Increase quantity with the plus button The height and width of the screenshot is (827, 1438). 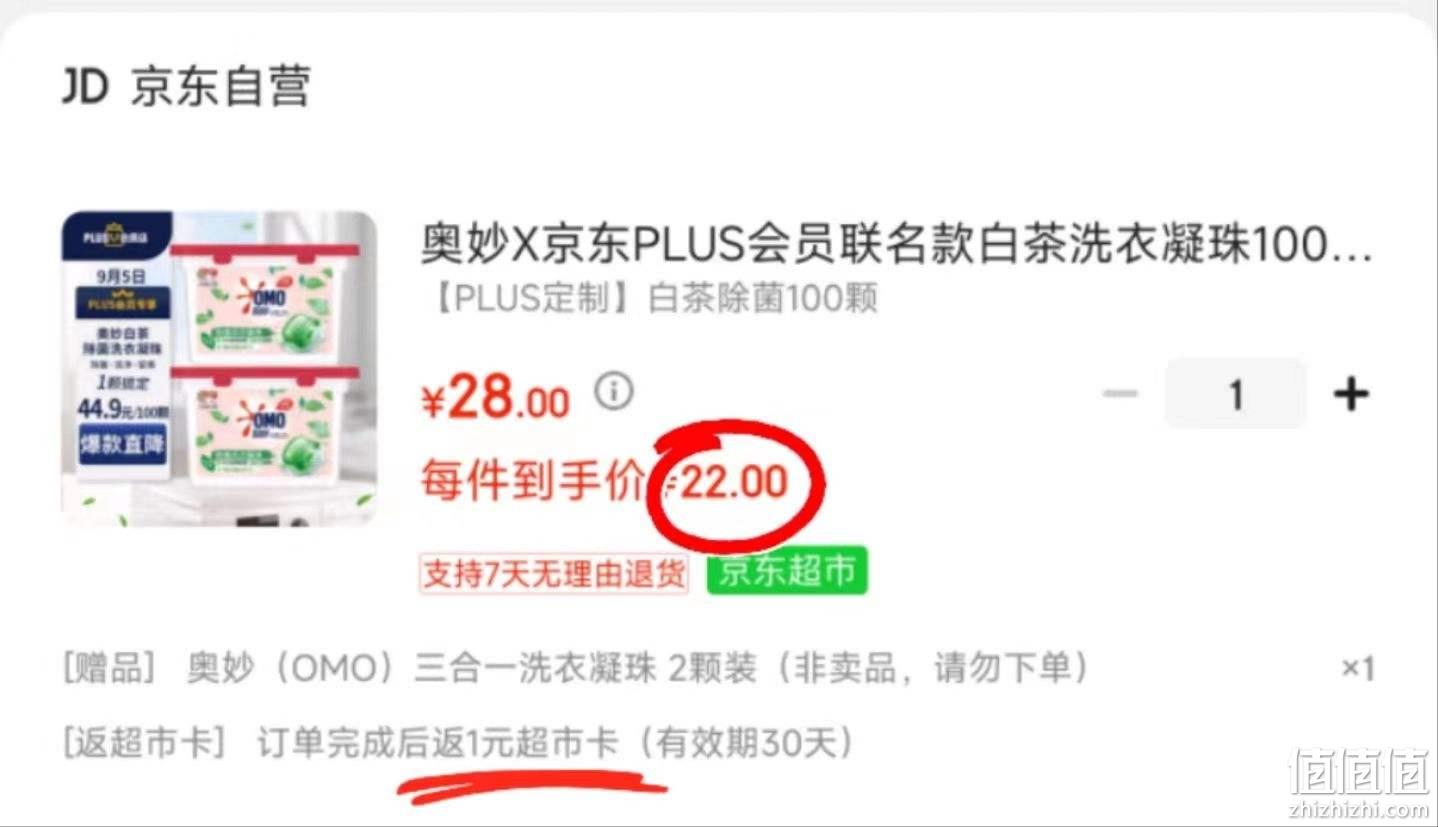click(1350, 394)
